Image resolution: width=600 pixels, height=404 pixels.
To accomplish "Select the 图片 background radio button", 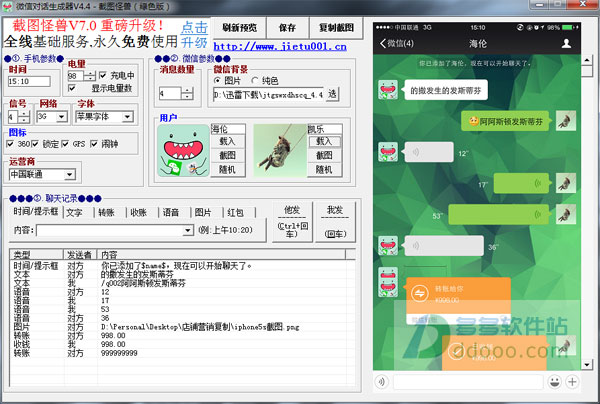I will point(217,80).
